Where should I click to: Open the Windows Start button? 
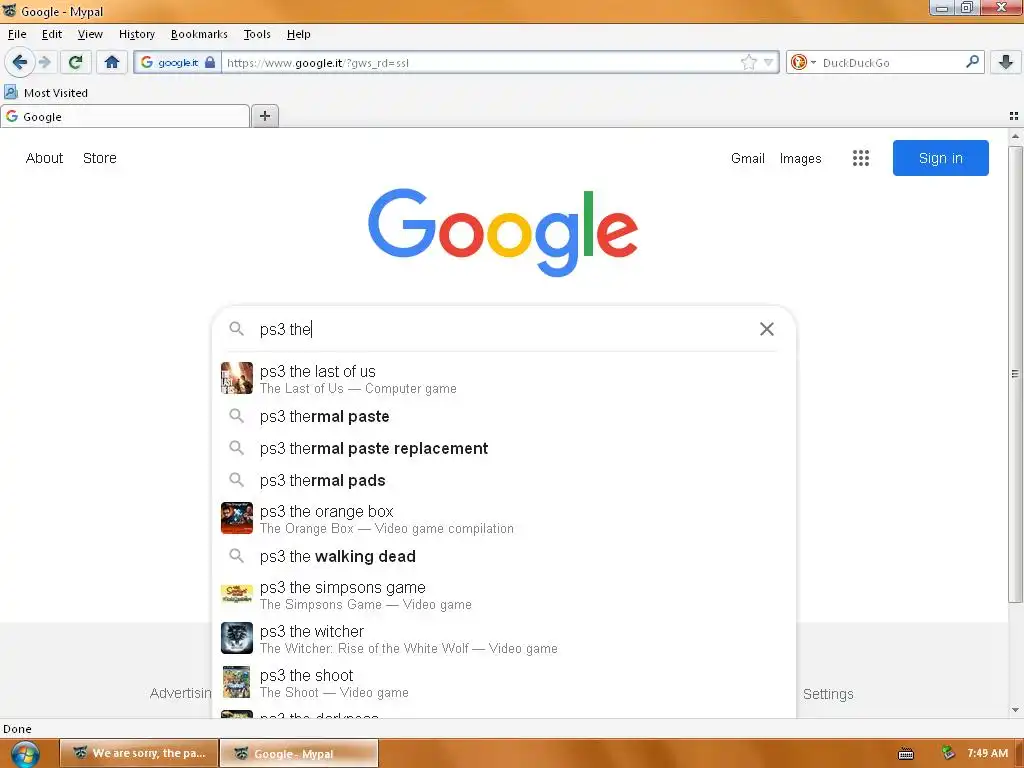tap(24, 754)
